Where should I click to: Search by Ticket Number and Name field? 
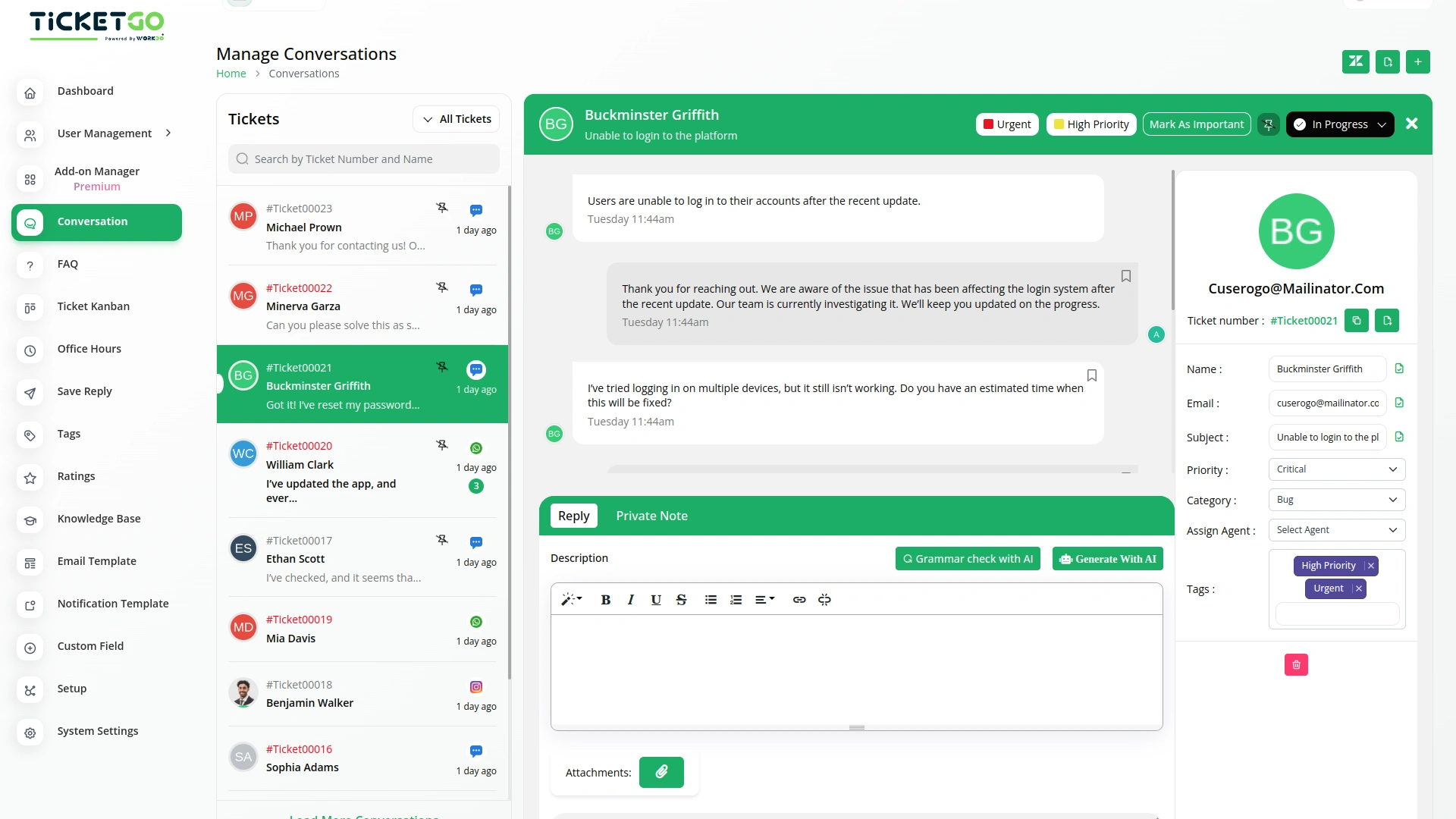pos(363,158)
